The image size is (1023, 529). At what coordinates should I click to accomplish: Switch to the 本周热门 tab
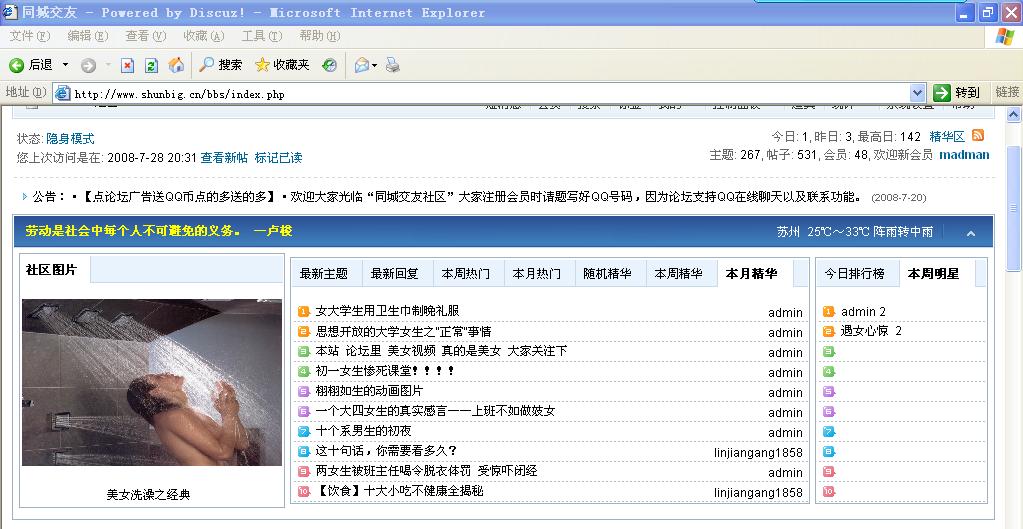(x=466, y=274)
